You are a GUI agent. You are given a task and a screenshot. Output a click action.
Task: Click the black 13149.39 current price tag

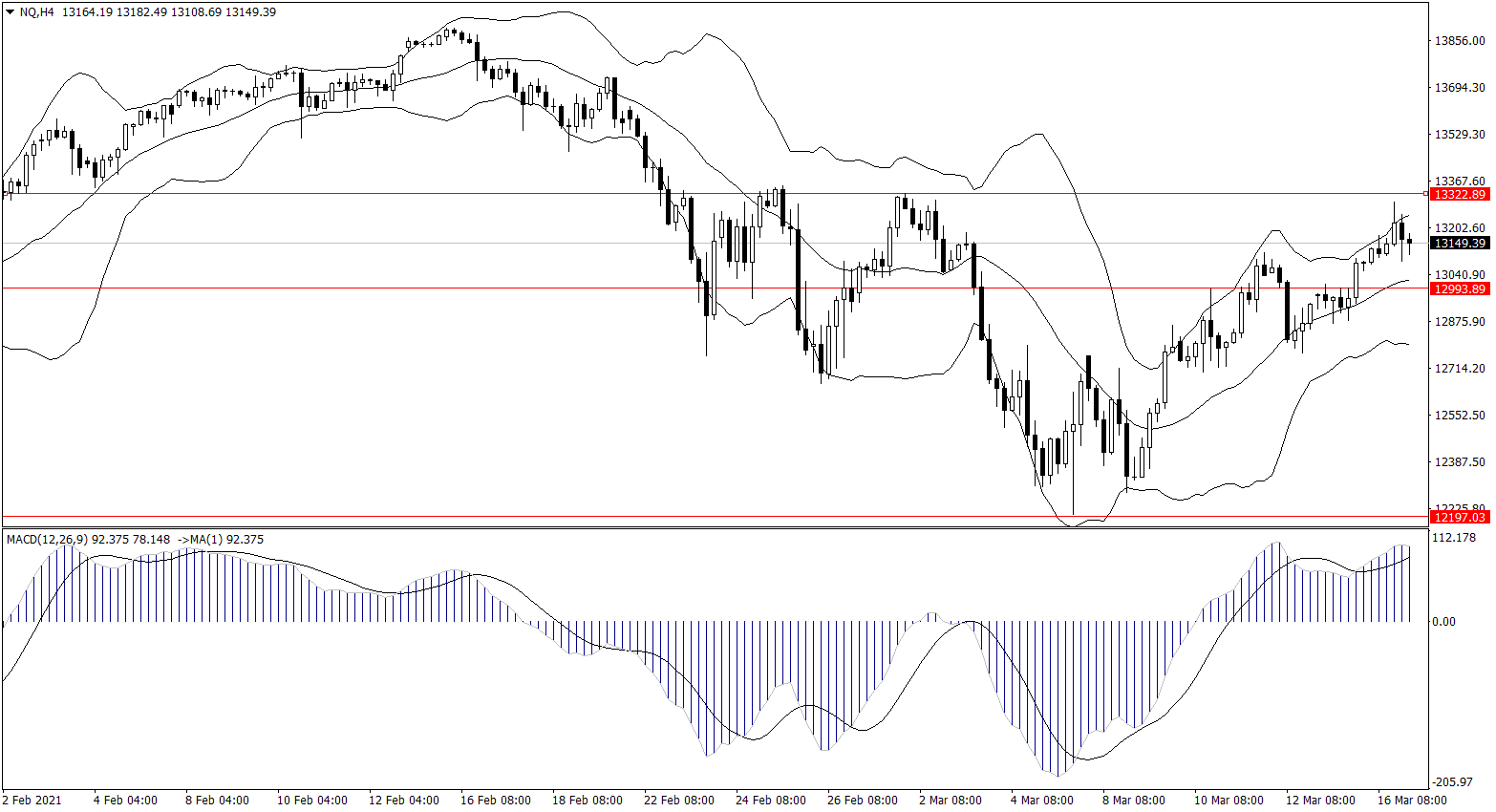point(1459,244)
